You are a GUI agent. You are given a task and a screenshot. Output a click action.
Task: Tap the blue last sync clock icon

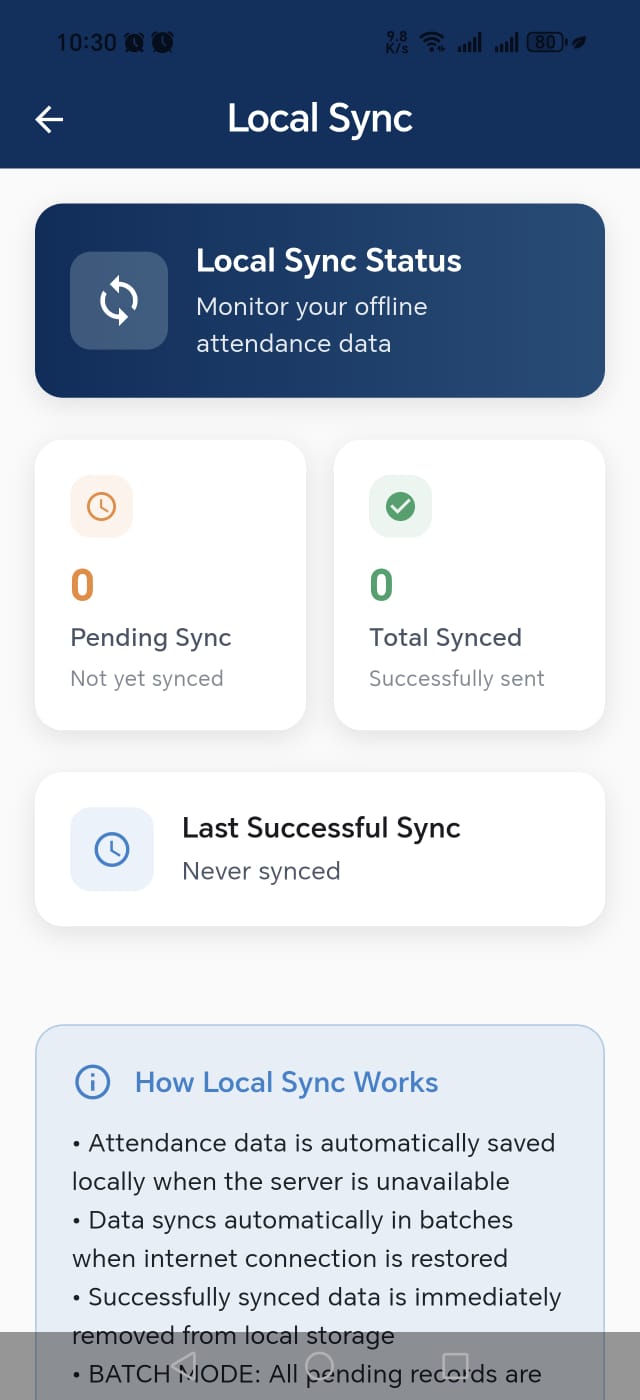pyautogui.click(x=112, y=849)
